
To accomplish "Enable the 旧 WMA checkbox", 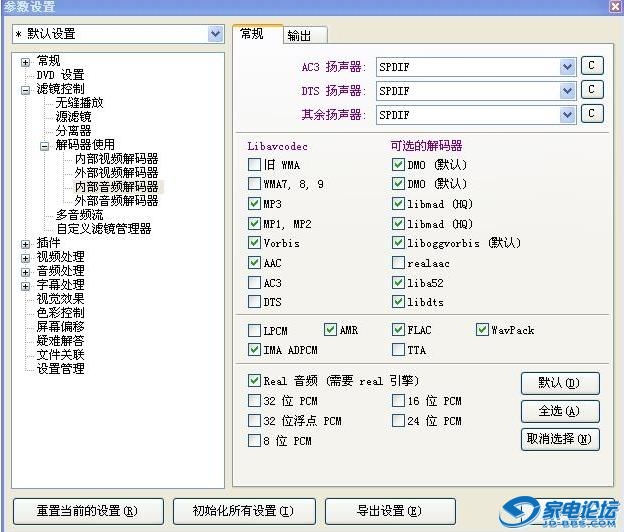I will [254, 164].
